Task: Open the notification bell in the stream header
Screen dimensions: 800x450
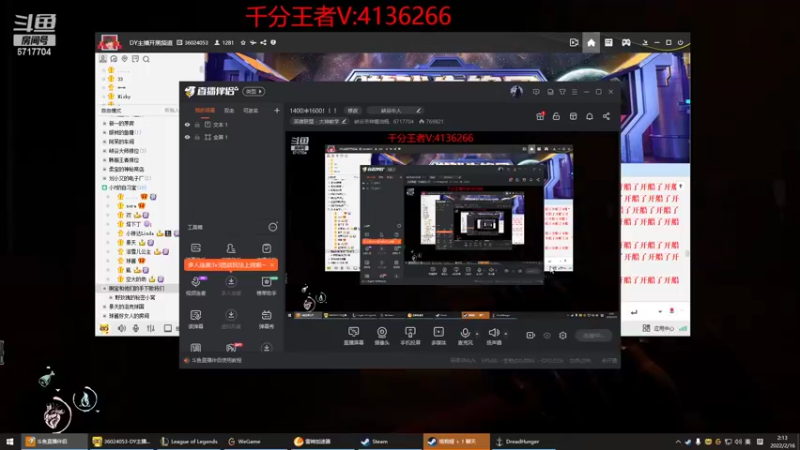Action: (589, 116)
